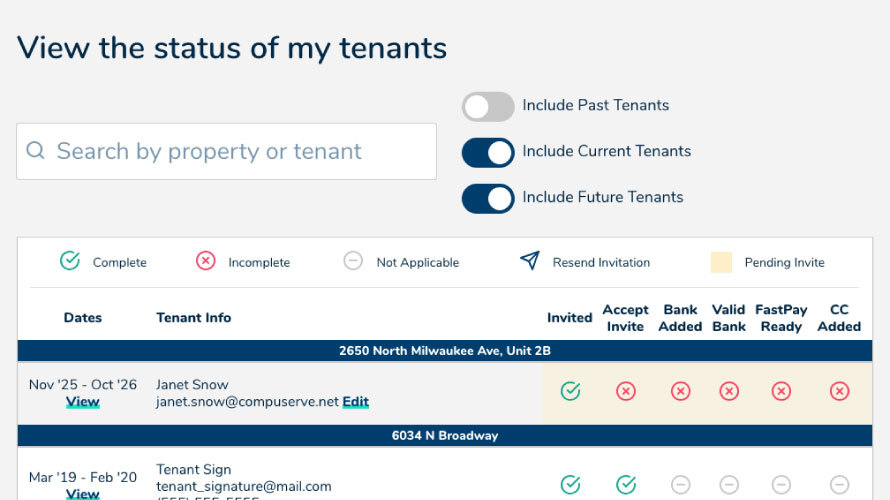Click Janet Snow's red FastPay Ready icon
890x500 pixels.
coord(781,391)
